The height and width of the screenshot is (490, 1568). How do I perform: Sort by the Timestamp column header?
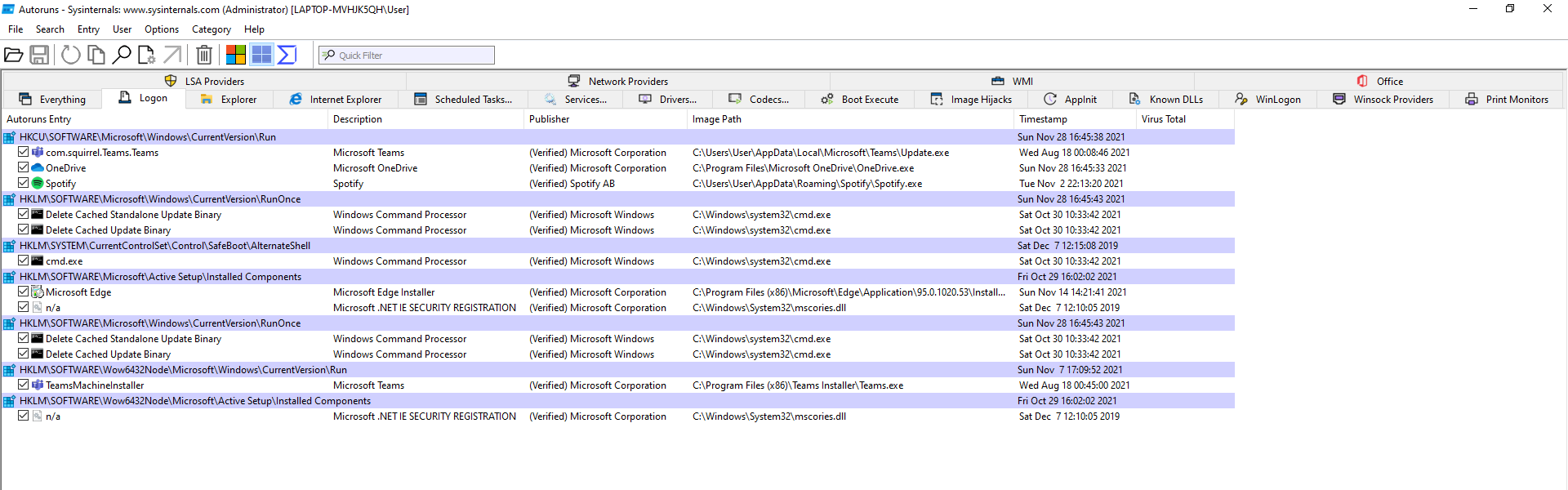1075,119
